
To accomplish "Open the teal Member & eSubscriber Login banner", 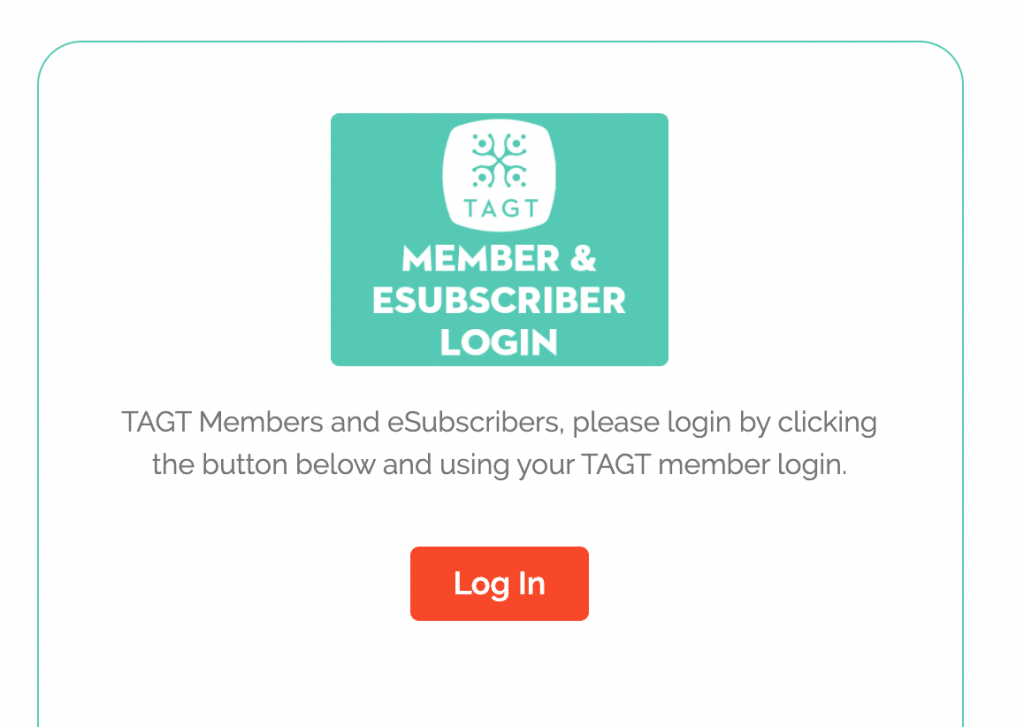I will pos(499,240).
